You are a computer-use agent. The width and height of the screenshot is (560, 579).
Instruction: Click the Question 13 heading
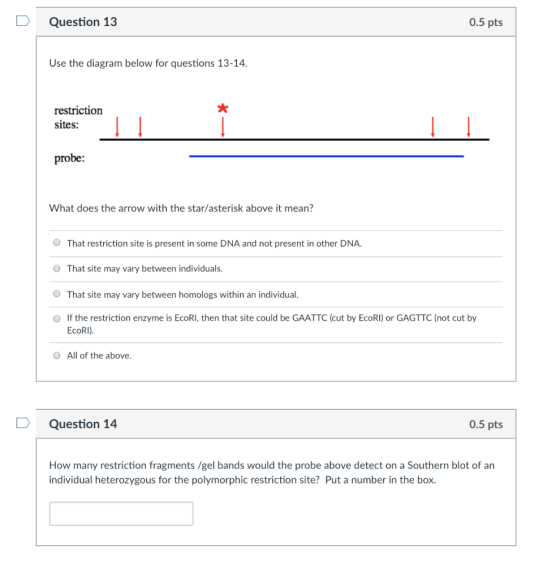click(x=83, y=22)
